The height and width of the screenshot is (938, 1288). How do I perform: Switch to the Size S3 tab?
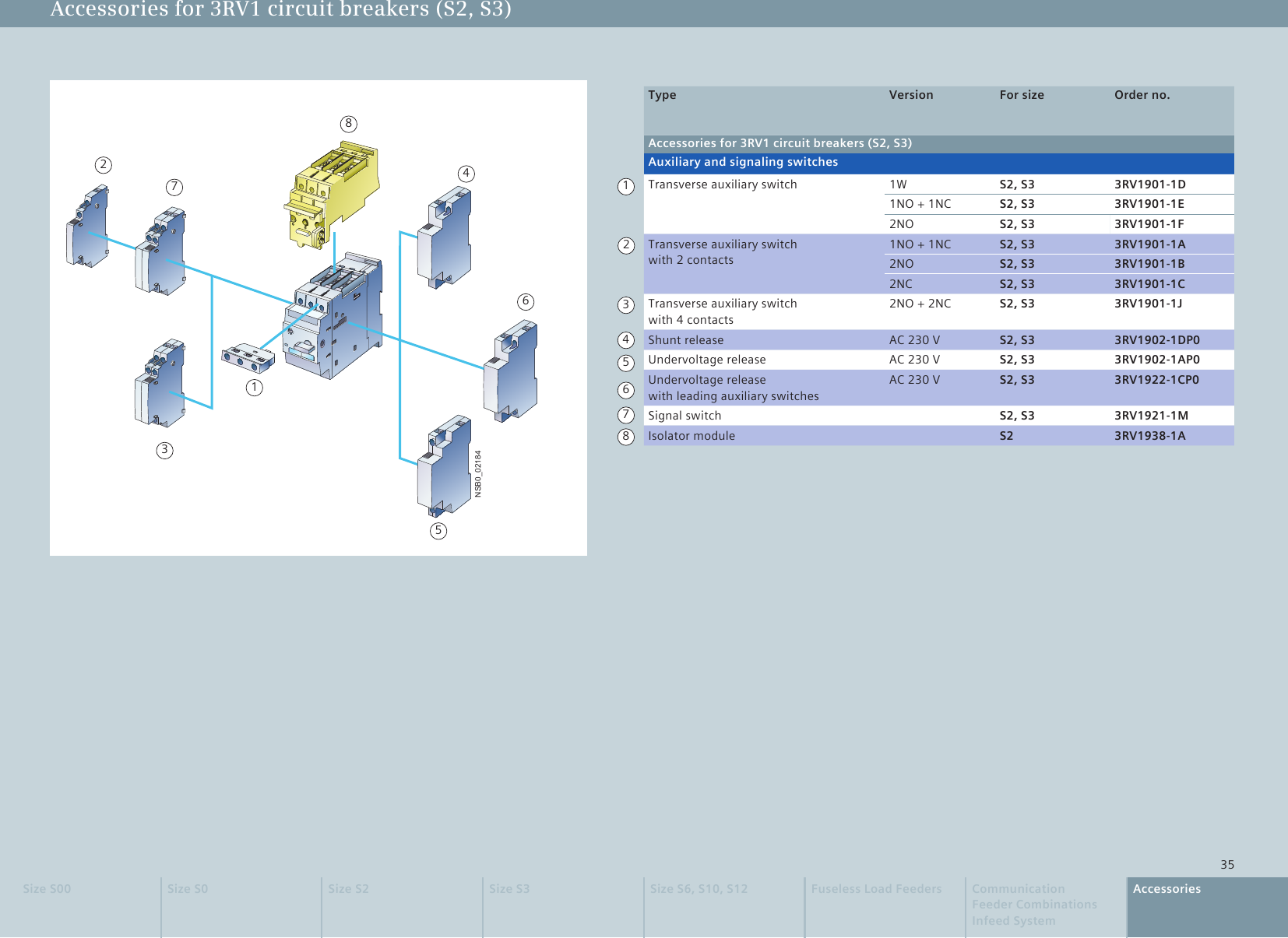pos(563,907)
